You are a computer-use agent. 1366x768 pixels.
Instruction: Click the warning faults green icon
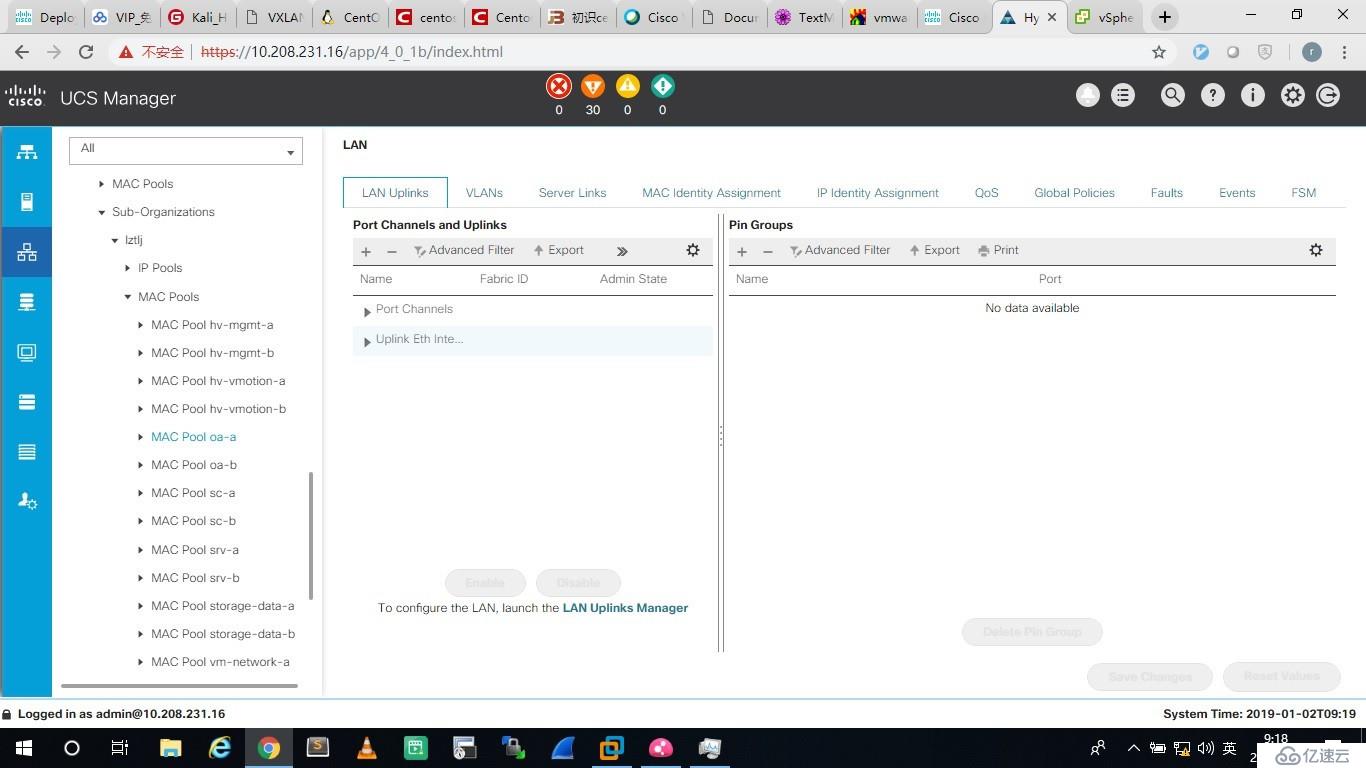tap(662, 86)
